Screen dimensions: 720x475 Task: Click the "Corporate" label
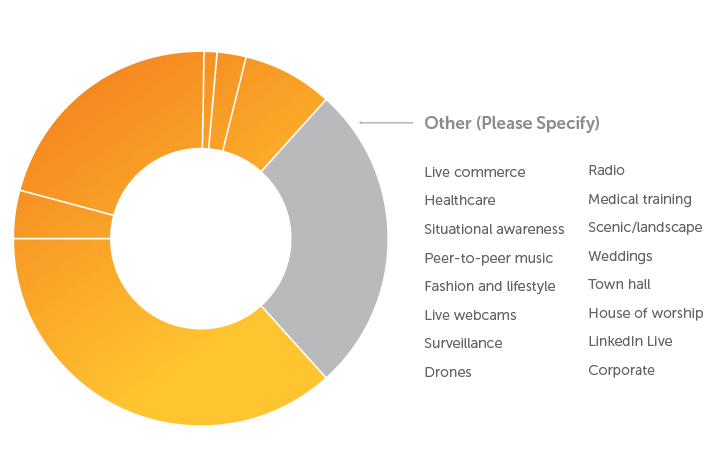621,370
